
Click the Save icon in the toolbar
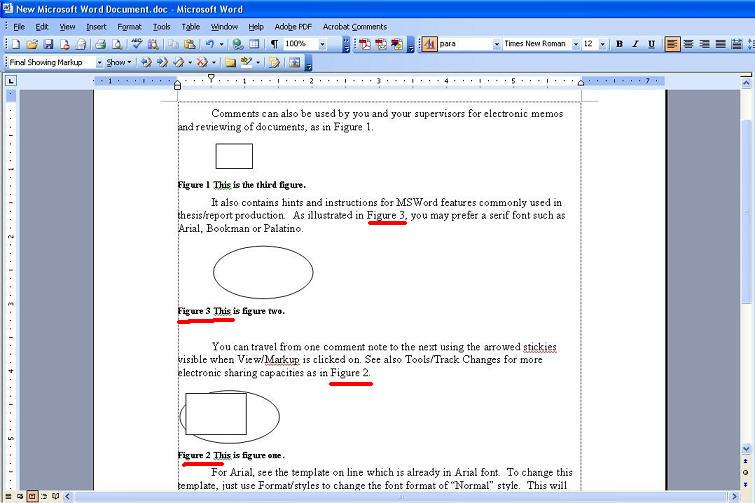[x=48, y=44]
